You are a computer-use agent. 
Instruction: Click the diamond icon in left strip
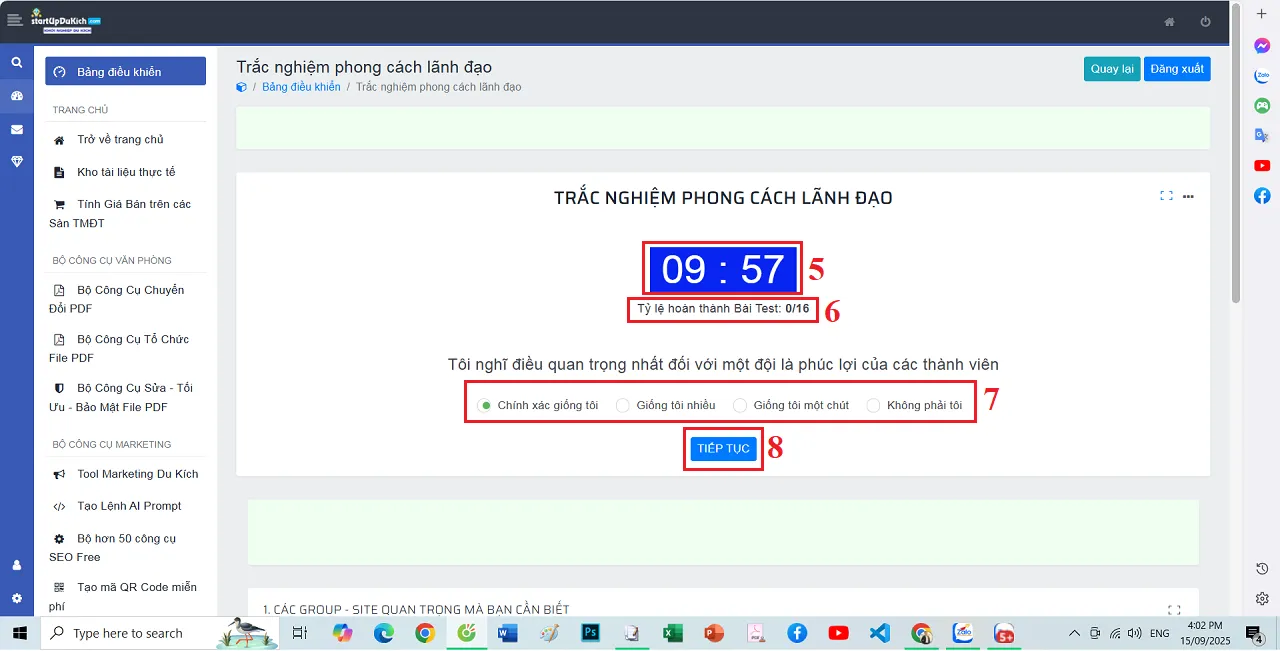coord(16,161)
